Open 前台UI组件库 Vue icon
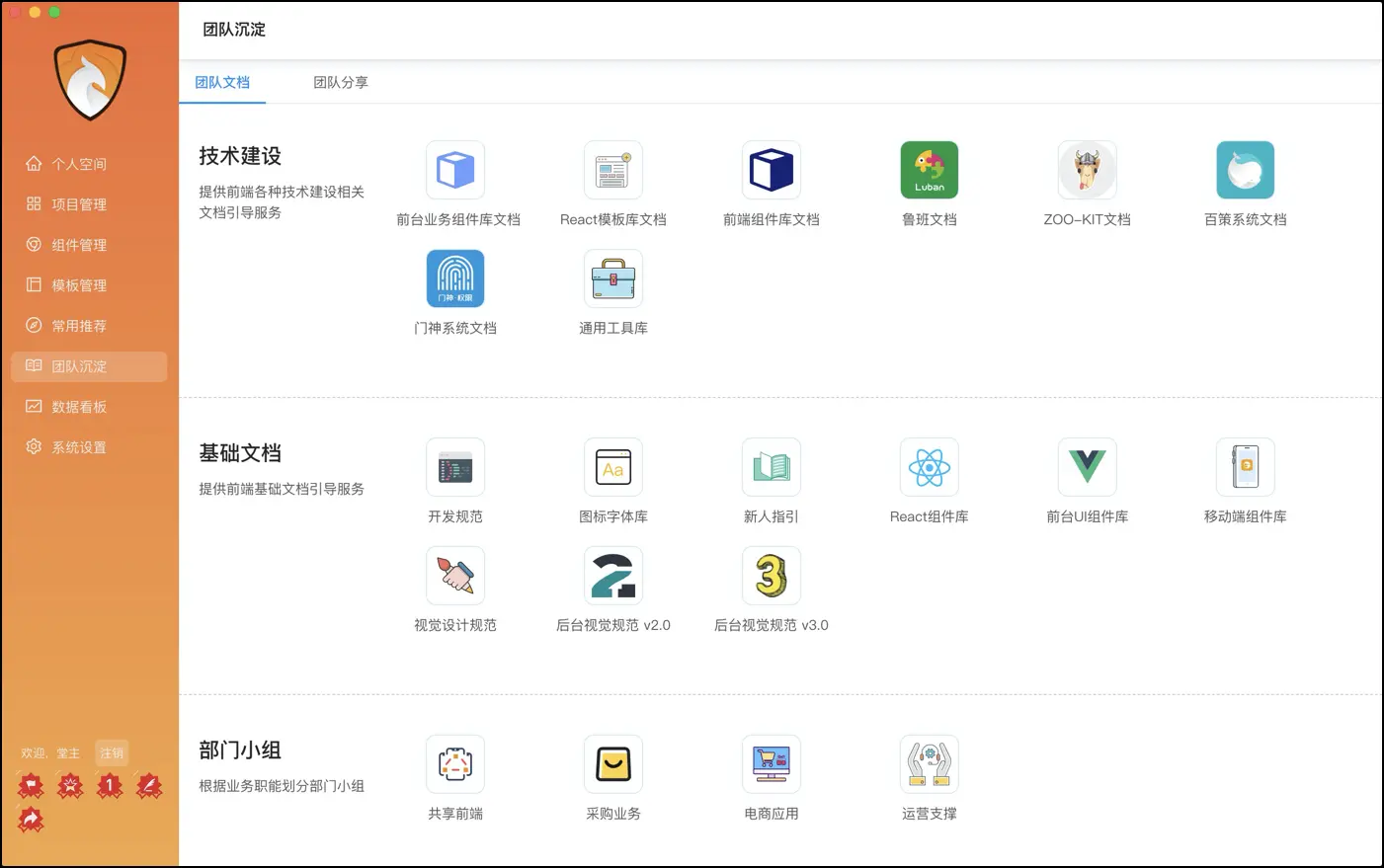Viewport: 1384px width, 868px height. coord(1088,467)
